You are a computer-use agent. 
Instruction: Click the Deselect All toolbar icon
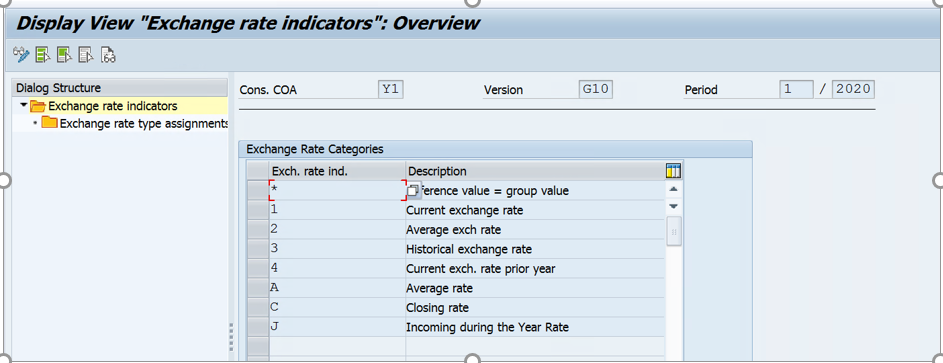pos(86,56)
